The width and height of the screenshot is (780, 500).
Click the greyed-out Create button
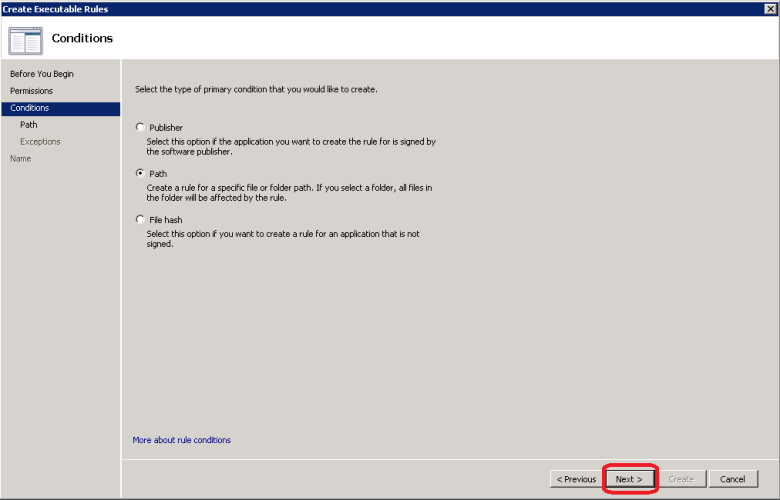point(681,479)
